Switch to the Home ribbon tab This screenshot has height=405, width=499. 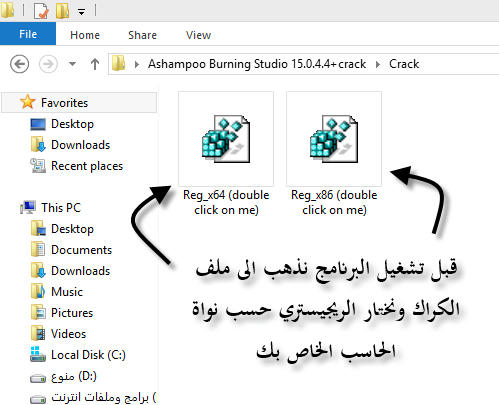[x=85, y=35]
